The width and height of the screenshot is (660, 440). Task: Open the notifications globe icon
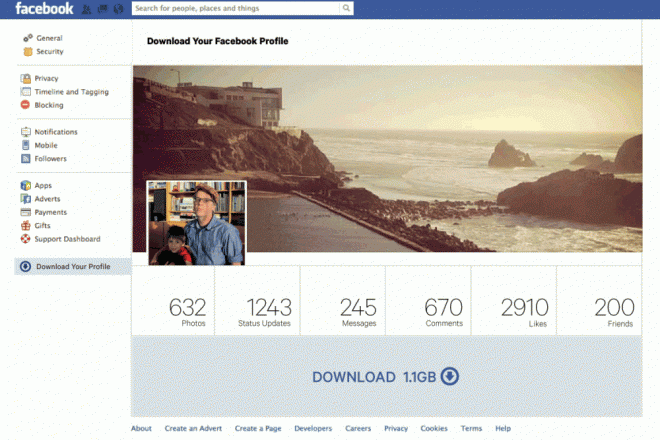click(119, 9)
